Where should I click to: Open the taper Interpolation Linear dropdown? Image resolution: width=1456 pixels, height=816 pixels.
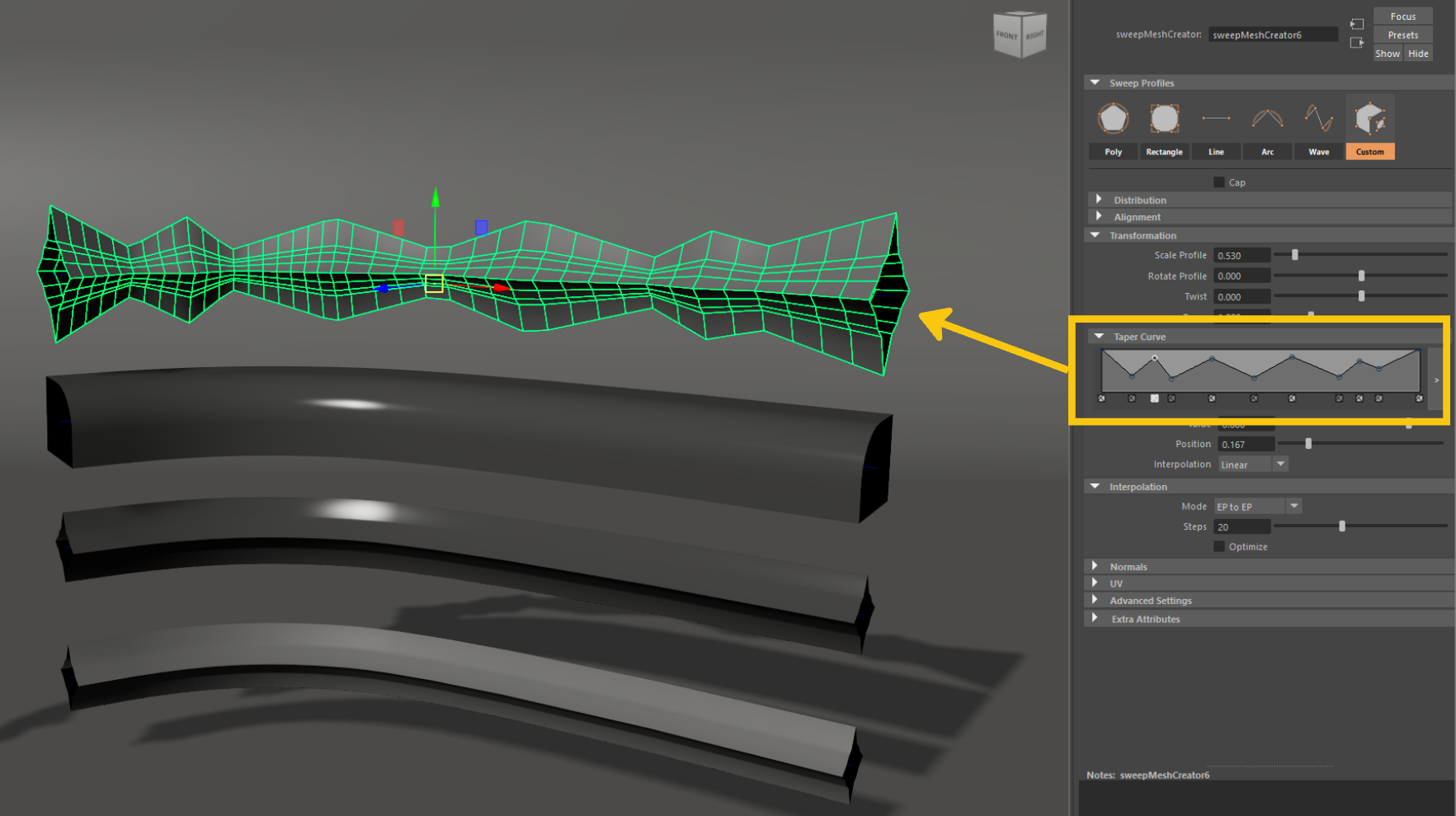[x=1280, y=464]
